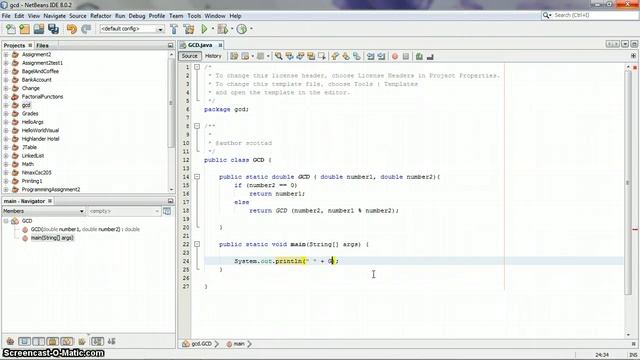The width and height of the screenshot is (640, 360).
Task: Click the Last Edit editor toolbar icon
Action: tap(234, 56)
